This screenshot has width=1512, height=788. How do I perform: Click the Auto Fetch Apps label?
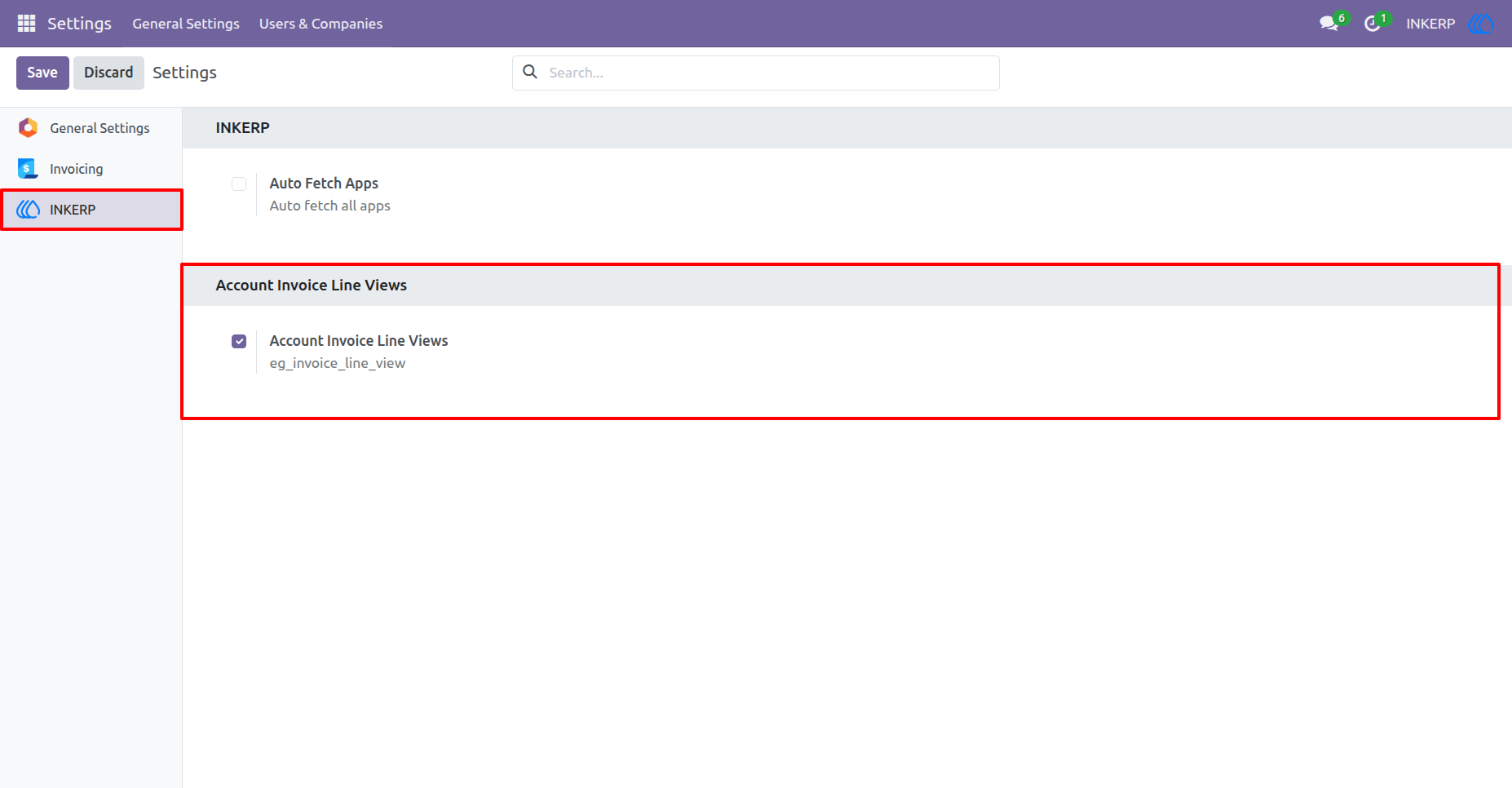[x=324, y=184]
